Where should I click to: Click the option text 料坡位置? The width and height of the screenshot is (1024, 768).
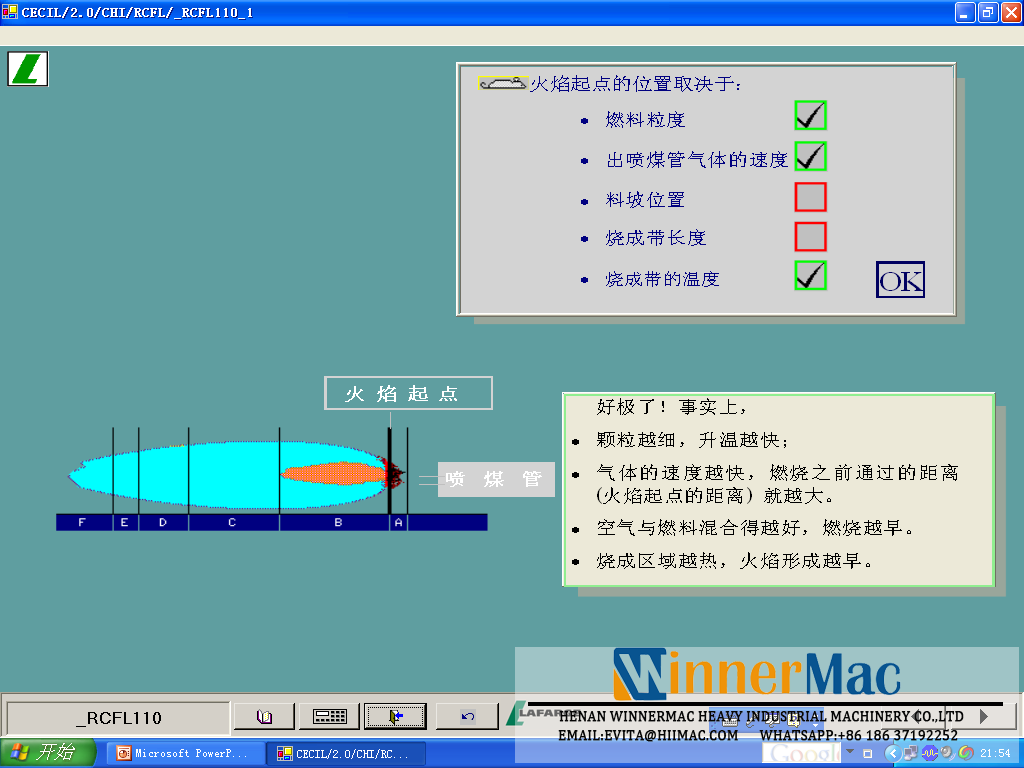[645, 199]
